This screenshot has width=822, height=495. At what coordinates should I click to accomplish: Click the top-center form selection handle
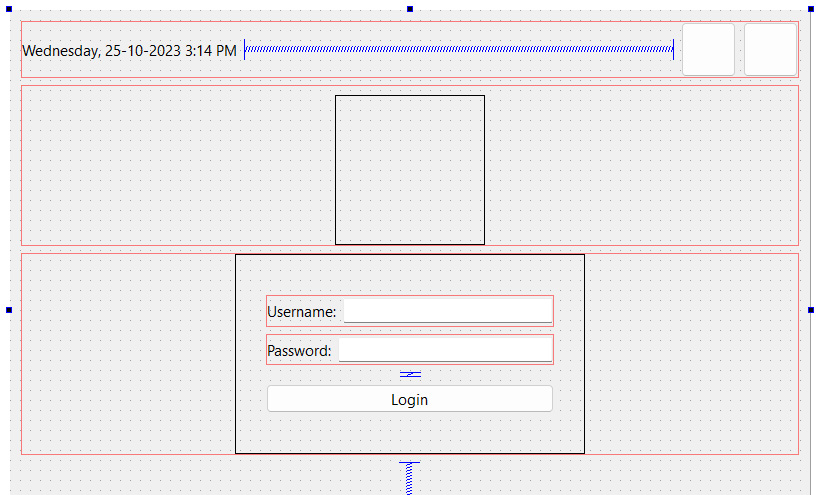pyautogui.click(x=410, y=9)
